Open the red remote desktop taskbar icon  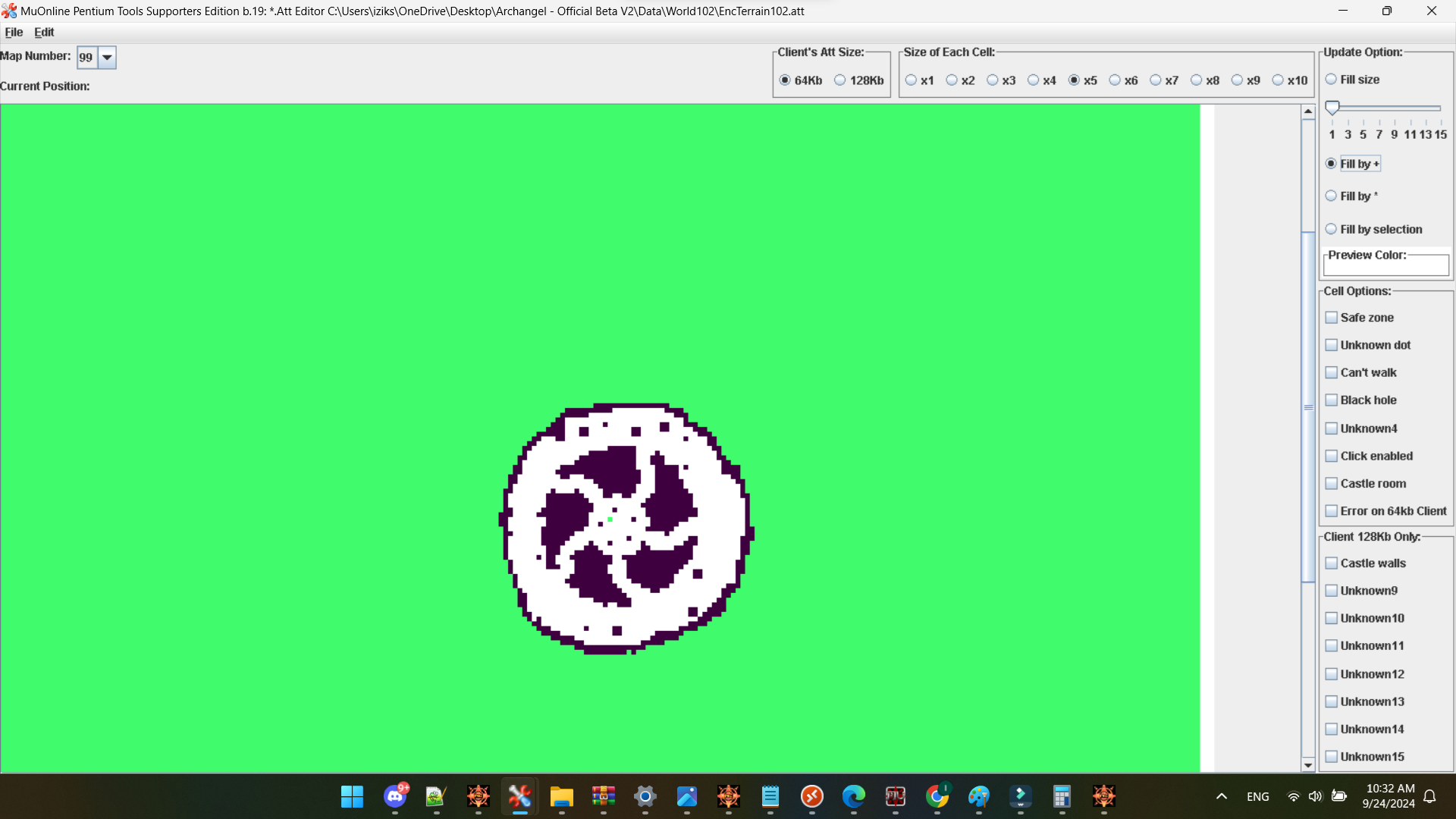click(x=812, y=796)
